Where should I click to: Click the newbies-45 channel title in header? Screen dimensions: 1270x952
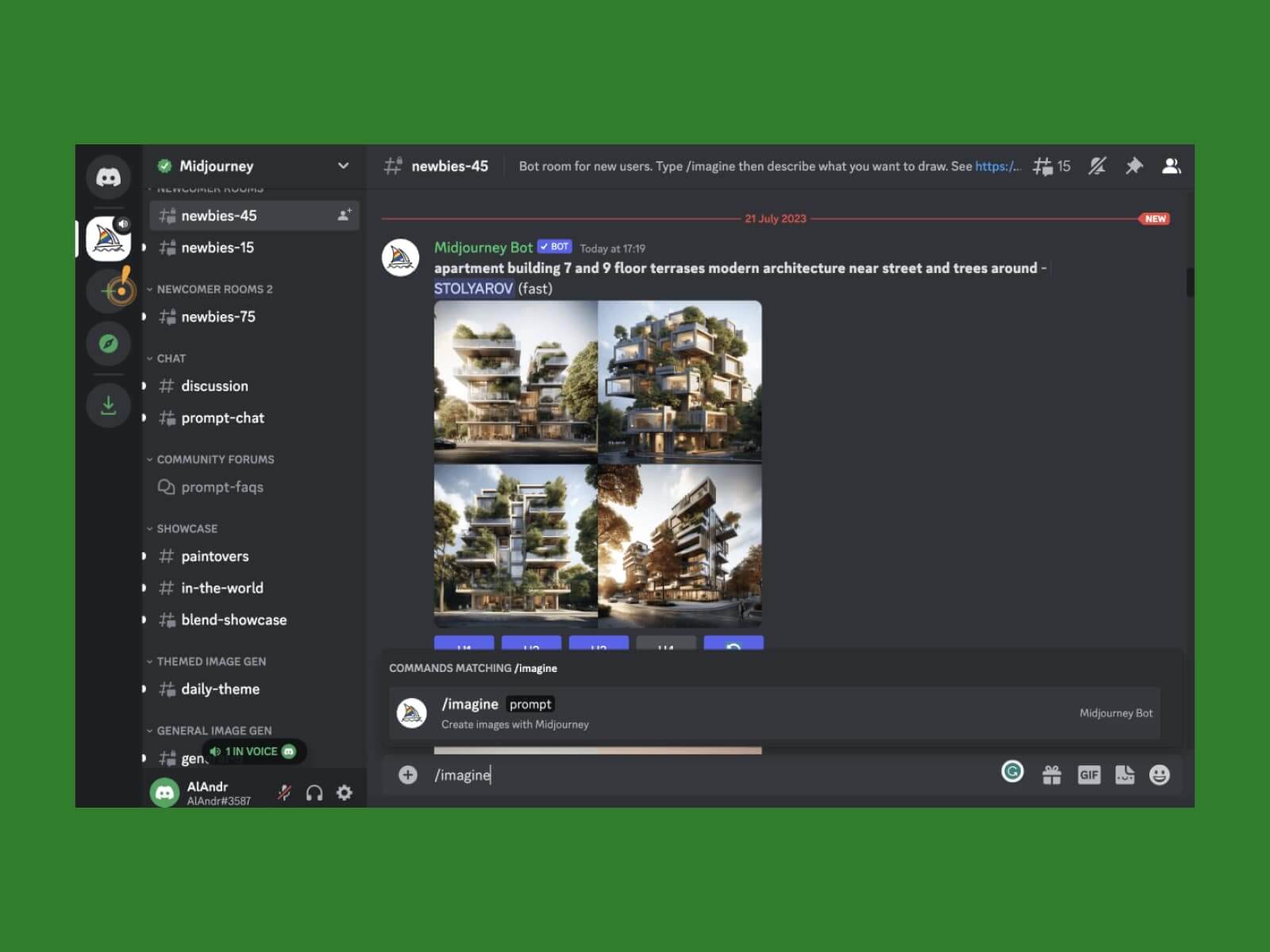coord(449,166)
